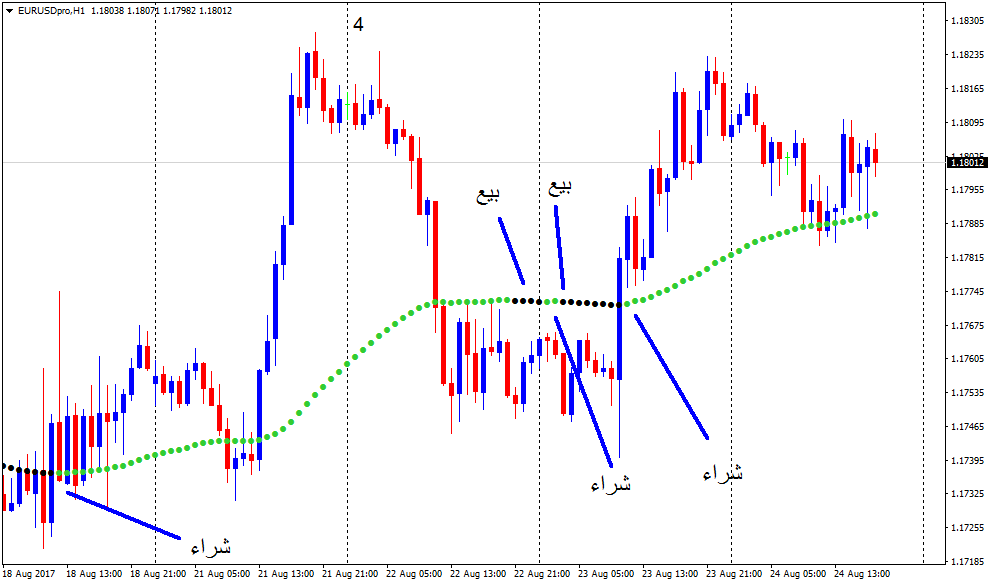Click price level 1.17395 on the price scale

pos(967,460)
